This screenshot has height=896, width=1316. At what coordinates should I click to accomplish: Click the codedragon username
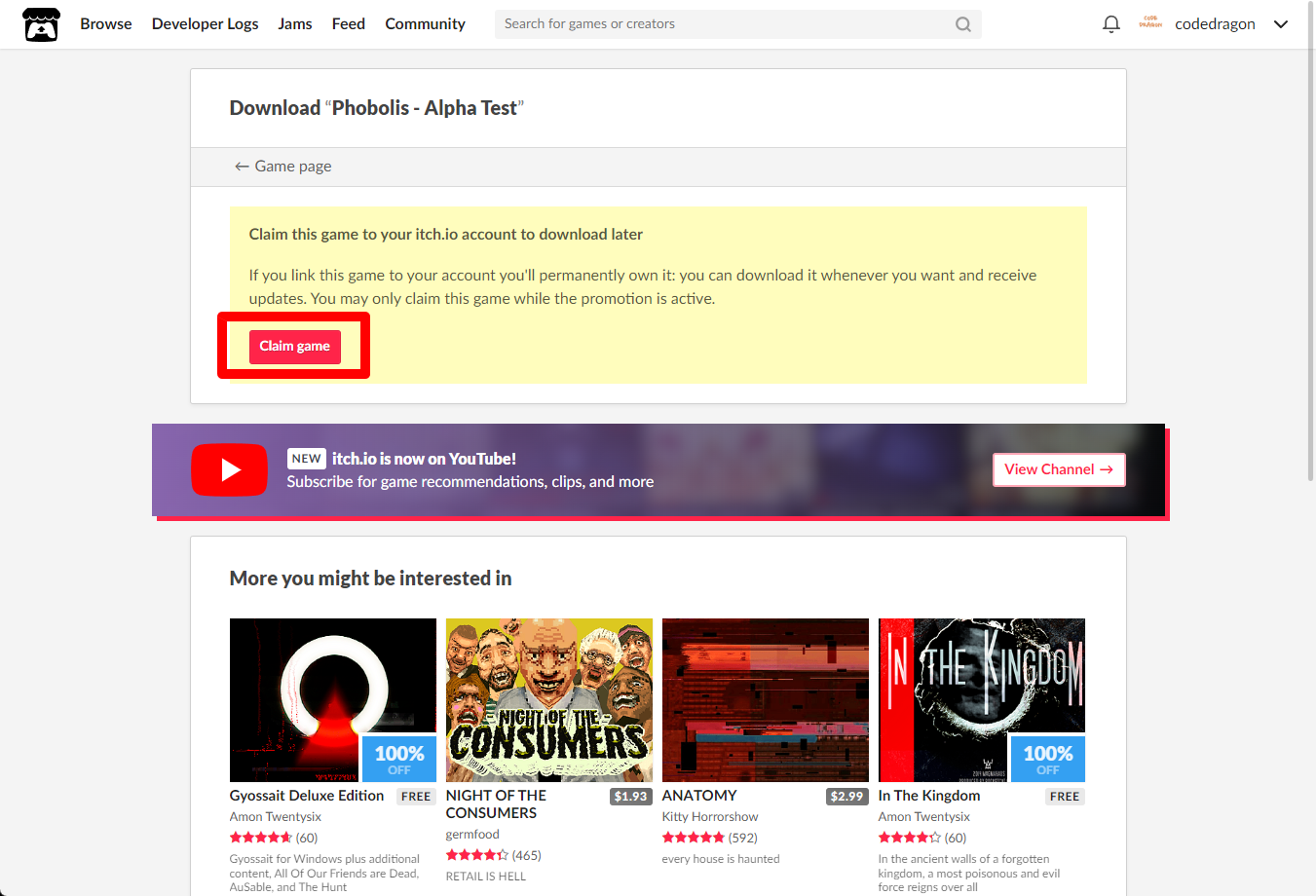pos(1215,23)
